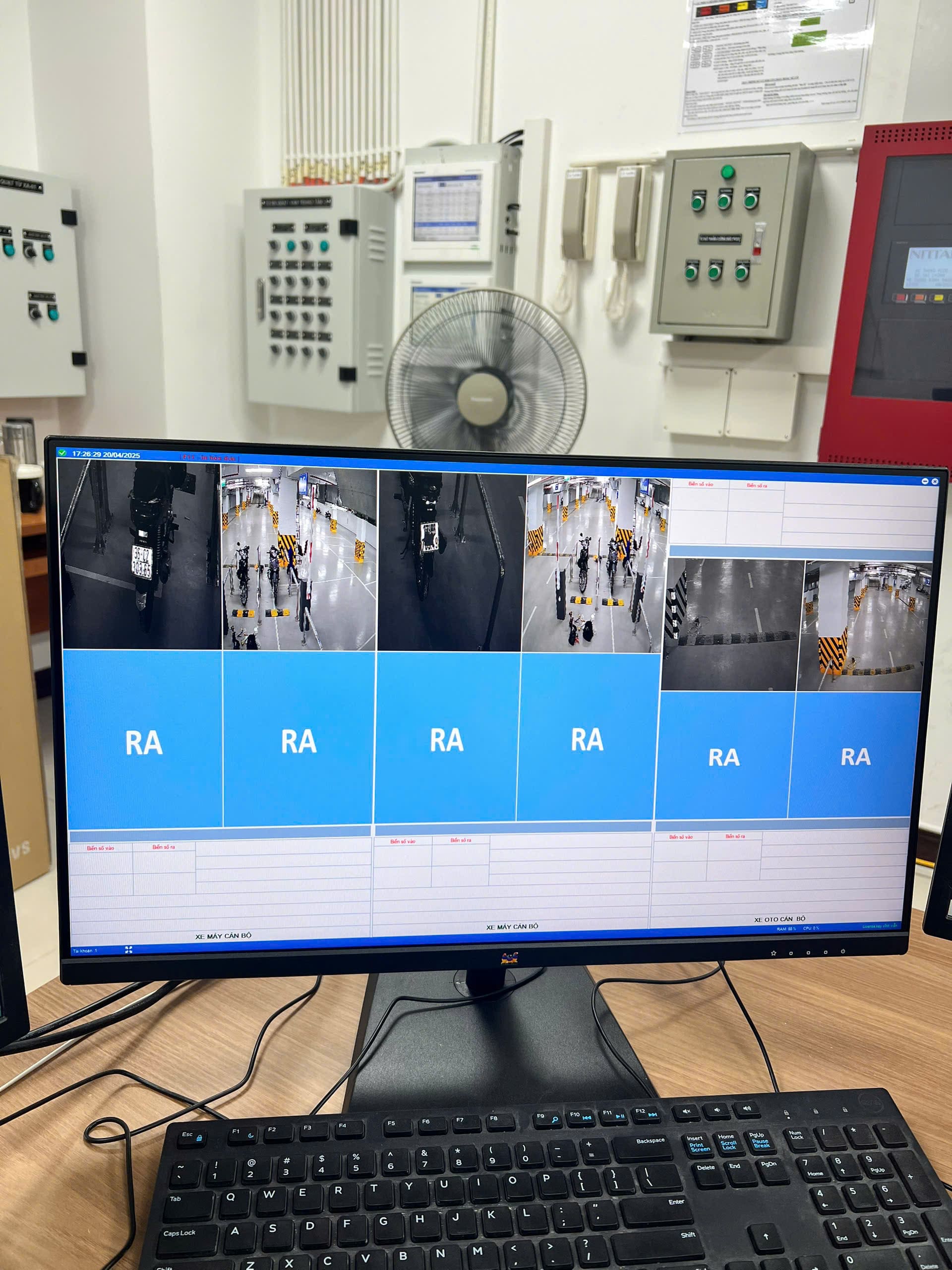The width and height of the screenshot is (952, 1270).
Task: Click the fullscreen arrows icon in status bar
Action: click(128, 950)
